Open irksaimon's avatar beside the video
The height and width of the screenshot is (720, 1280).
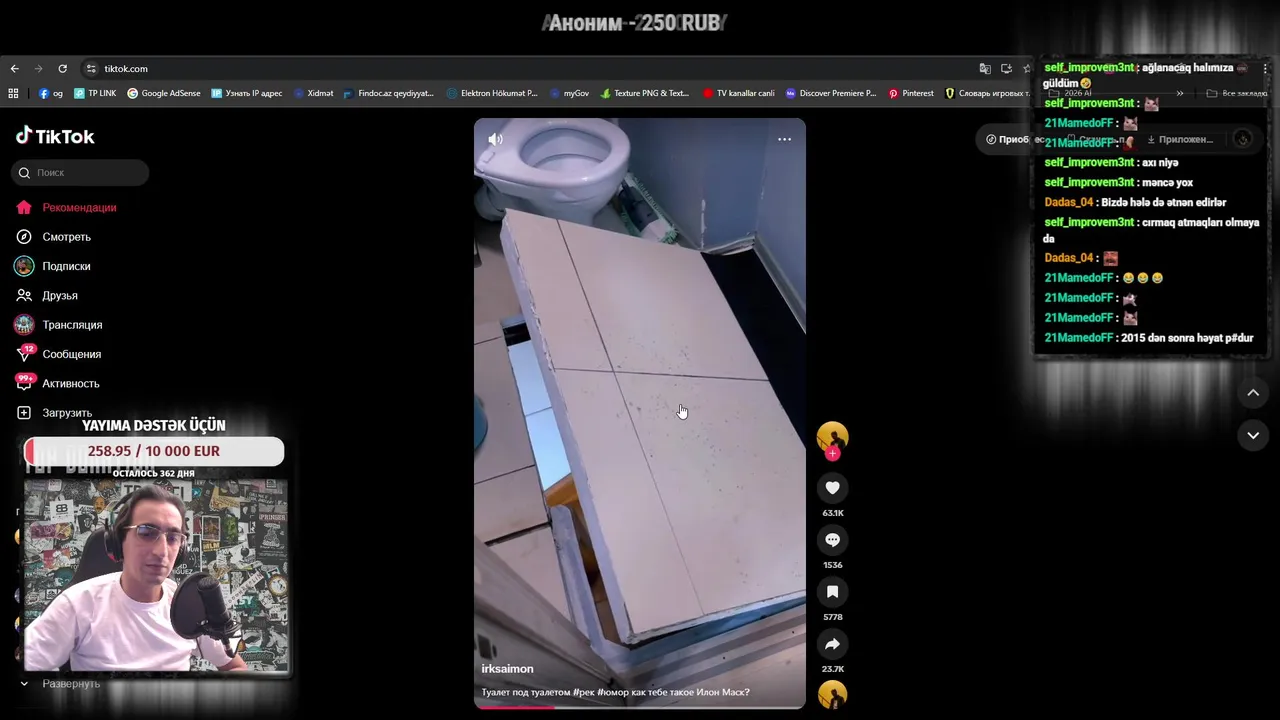pyautogui.click(x=832, y=437)
